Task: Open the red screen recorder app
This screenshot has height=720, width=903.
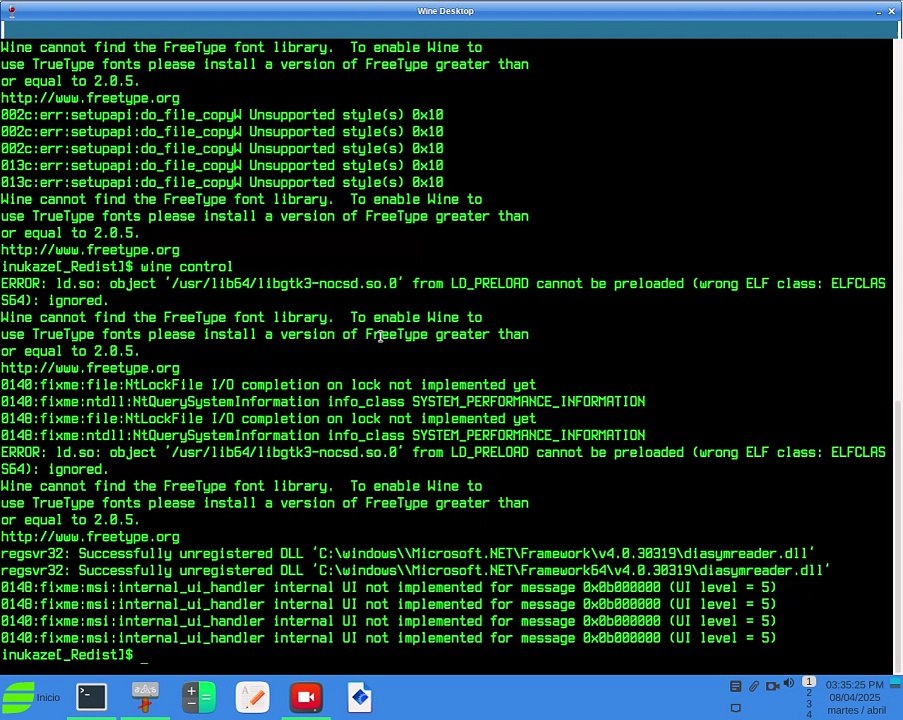Action: [306, 698]
